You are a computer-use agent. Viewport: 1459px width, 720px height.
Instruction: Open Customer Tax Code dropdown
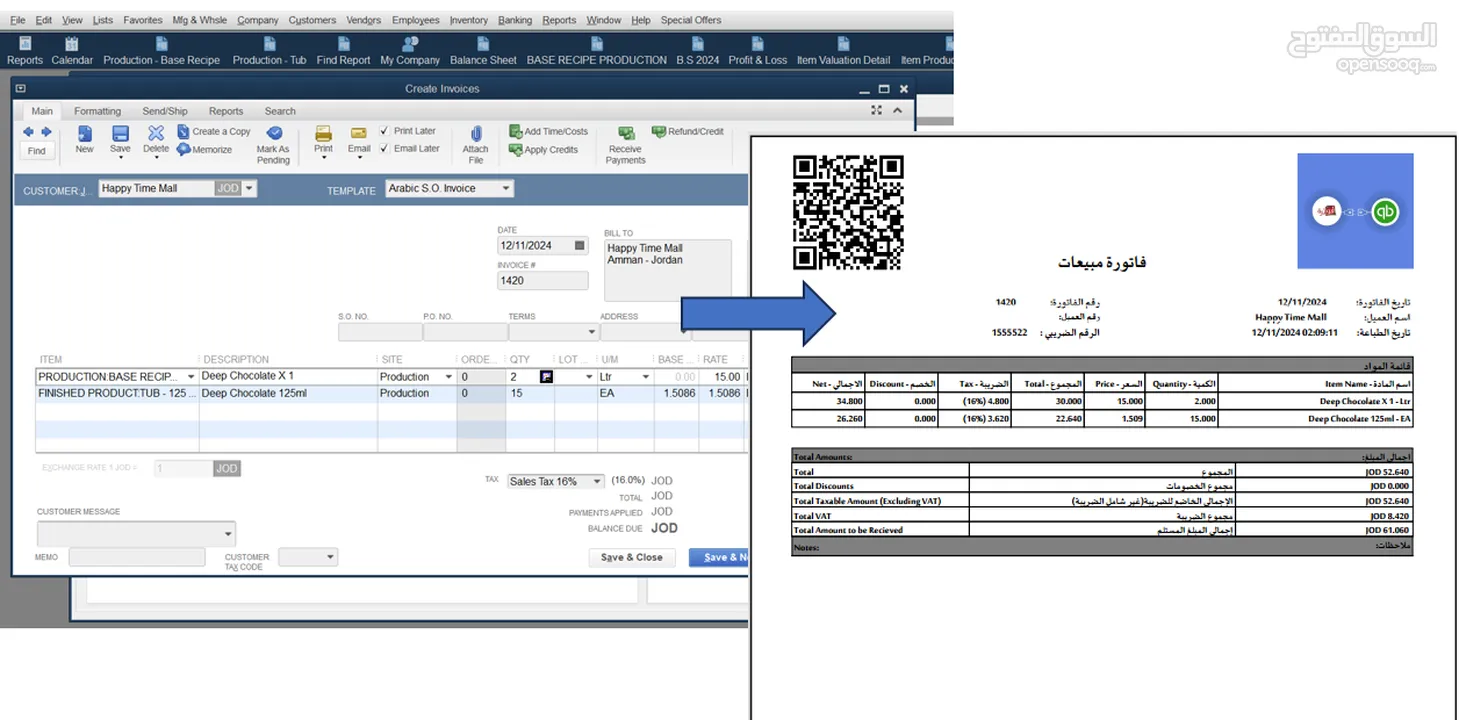[330, 557]
